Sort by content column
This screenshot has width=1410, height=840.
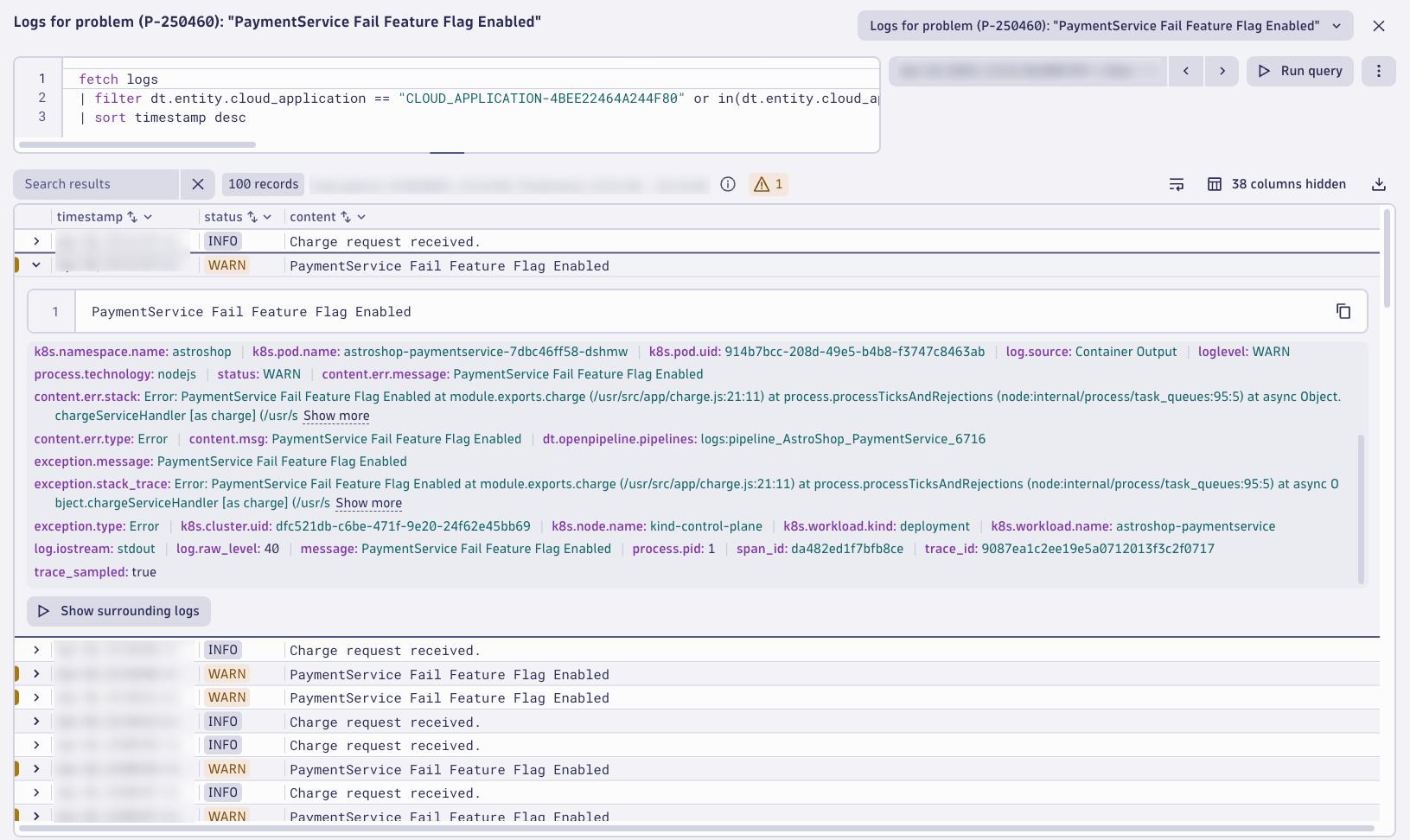point(346,217)
